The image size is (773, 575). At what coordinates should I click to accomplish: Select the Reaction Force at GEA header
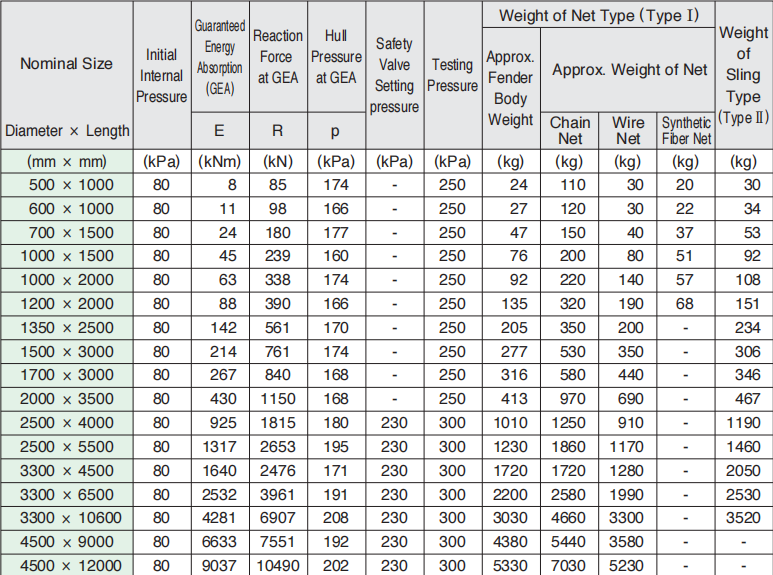coord(277,56)
